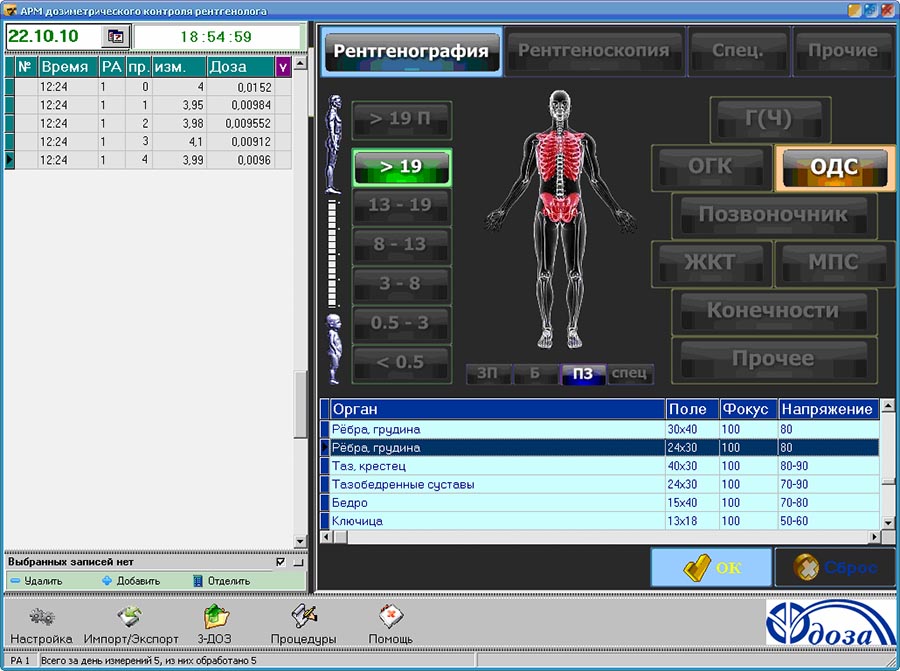The height and width of the screenshot is (671, 900).
Task: Click the Импорт/Экспорт icon
Action: (x=131, y=617)
